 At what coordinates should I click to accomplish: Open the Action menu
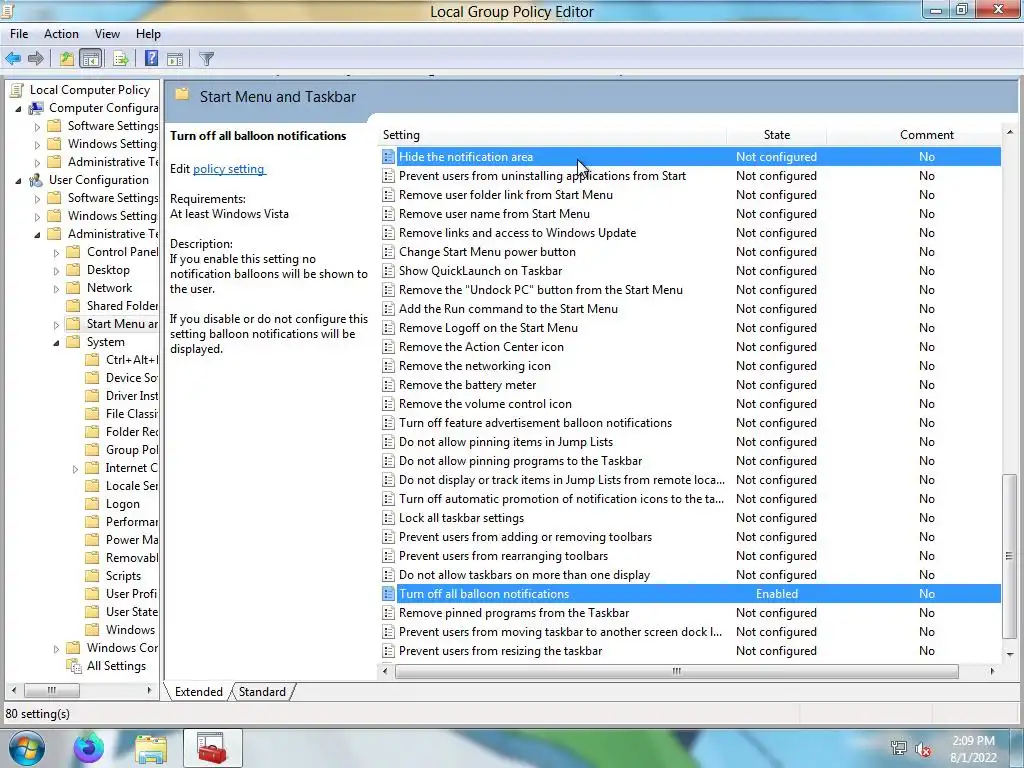(61, 34)
